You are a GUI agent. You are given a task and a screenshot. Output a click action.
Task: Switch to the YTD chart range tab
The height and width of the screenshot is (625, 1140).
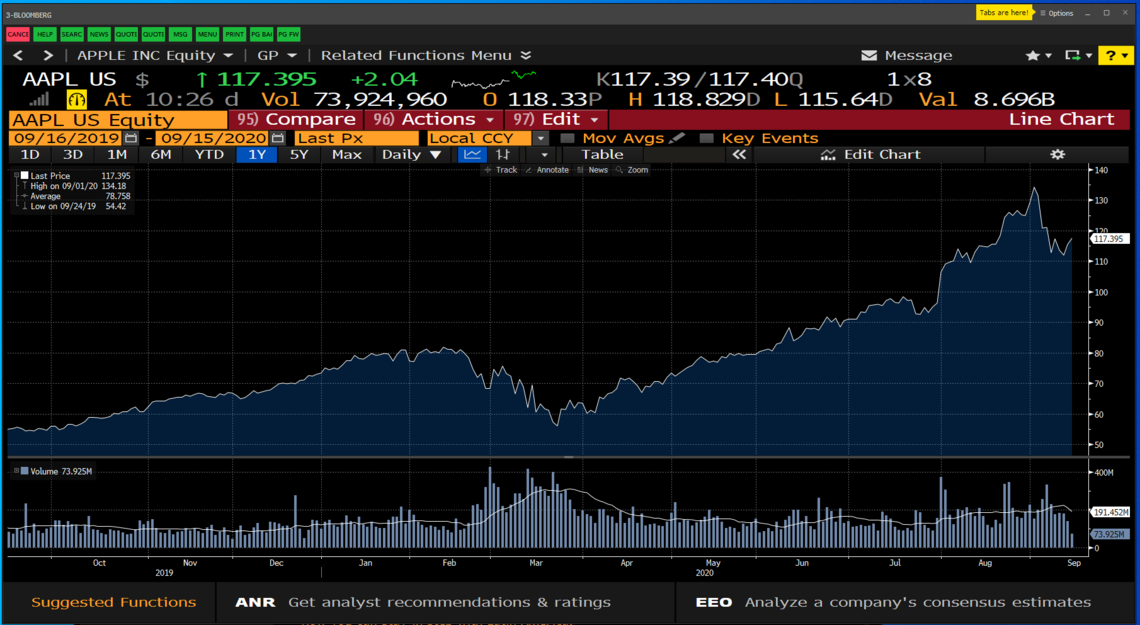coord(209,154)
